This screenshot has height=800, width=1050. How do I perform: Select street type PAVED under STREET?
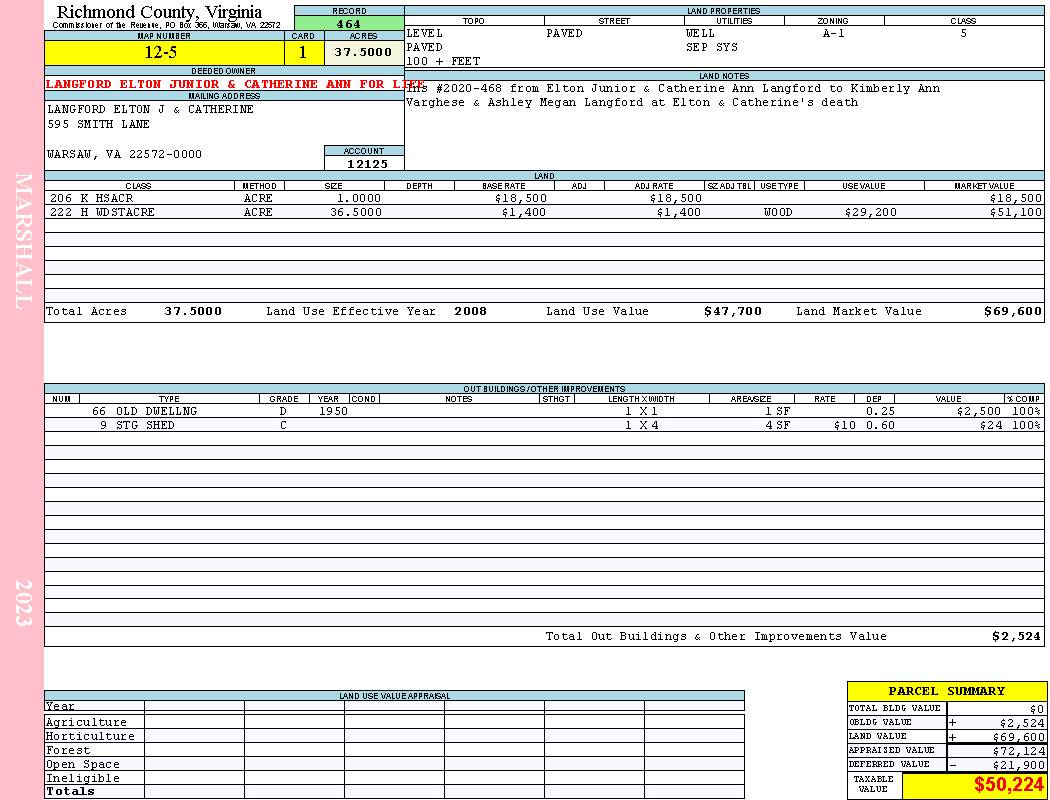click(x=565, y=33)
